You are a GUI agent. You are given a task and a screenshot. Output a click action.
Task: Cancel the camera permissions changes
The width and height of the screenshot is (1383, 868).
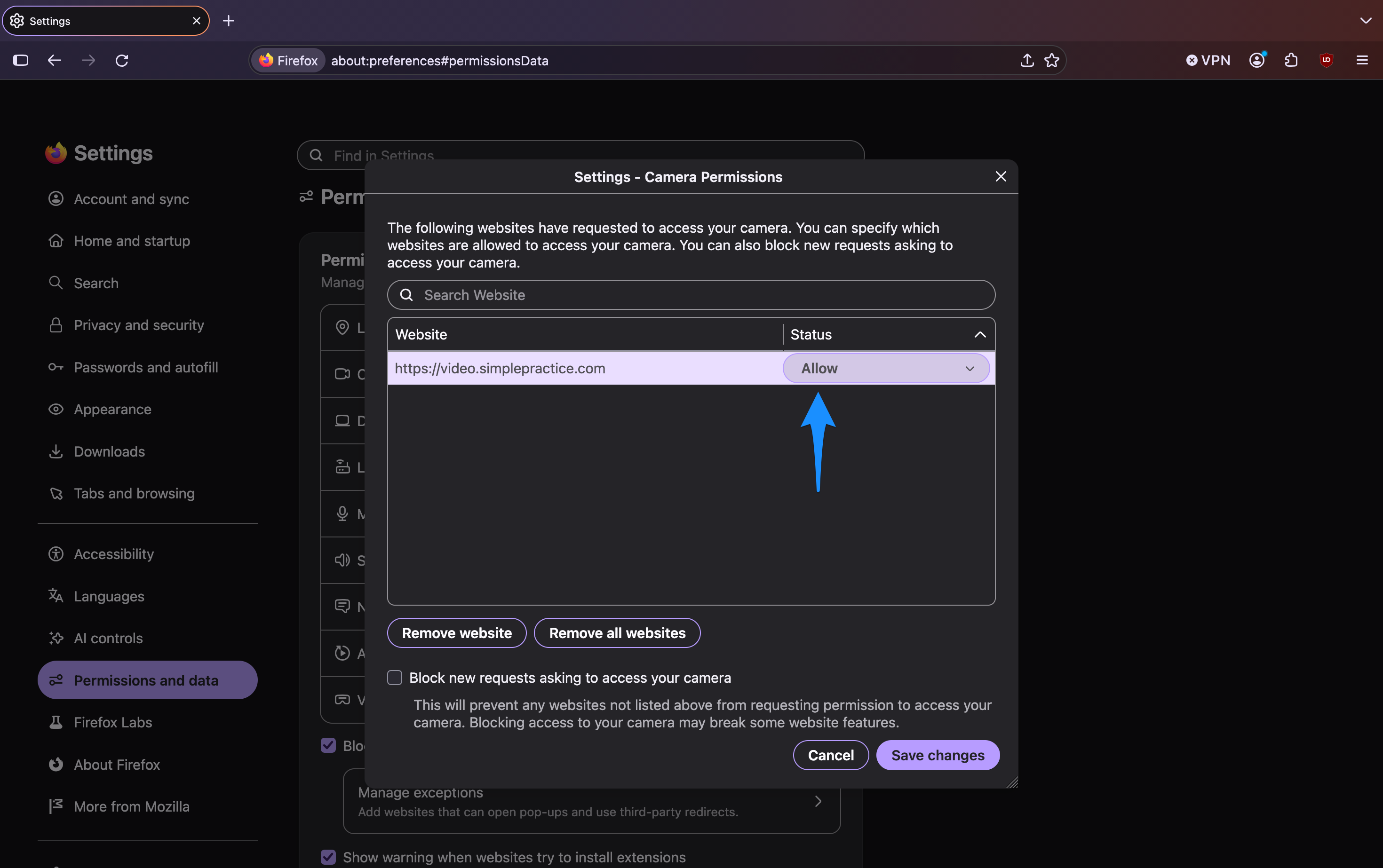pos(830,756)
